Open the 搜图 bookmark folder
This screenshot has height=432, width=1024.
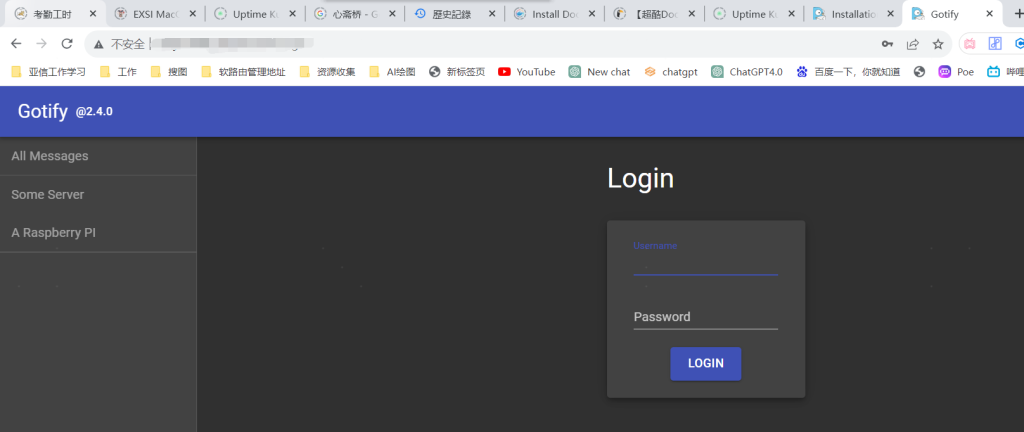[x=169, y=72]
